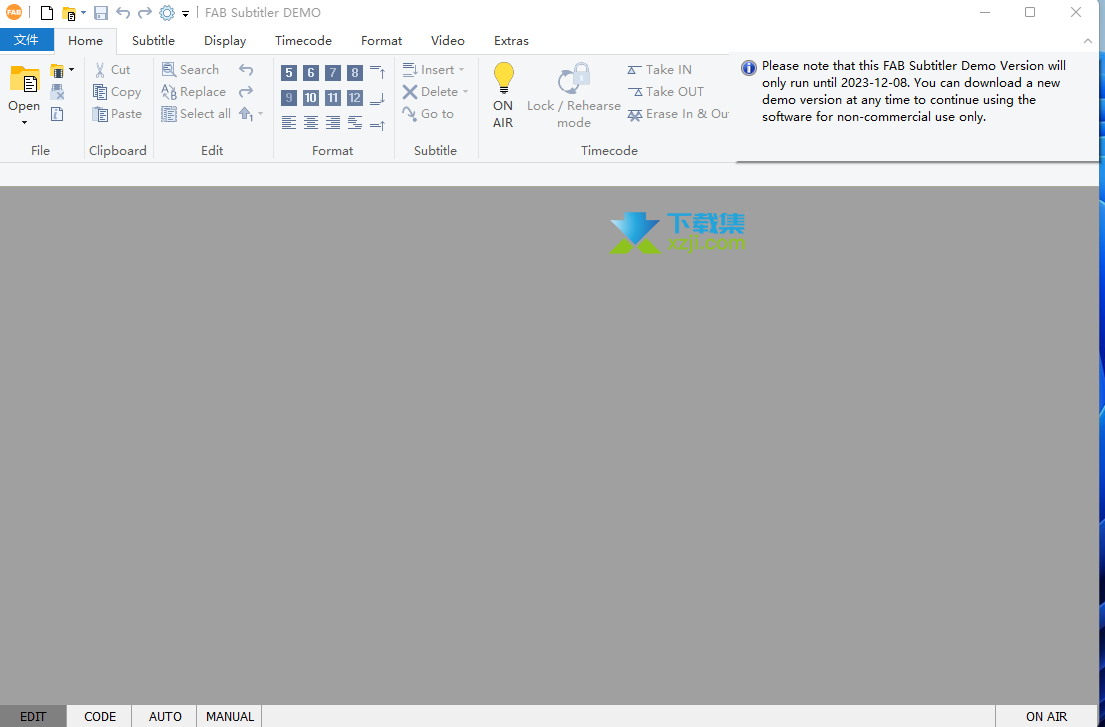Click the close video file icon

[x=58, y=92]
